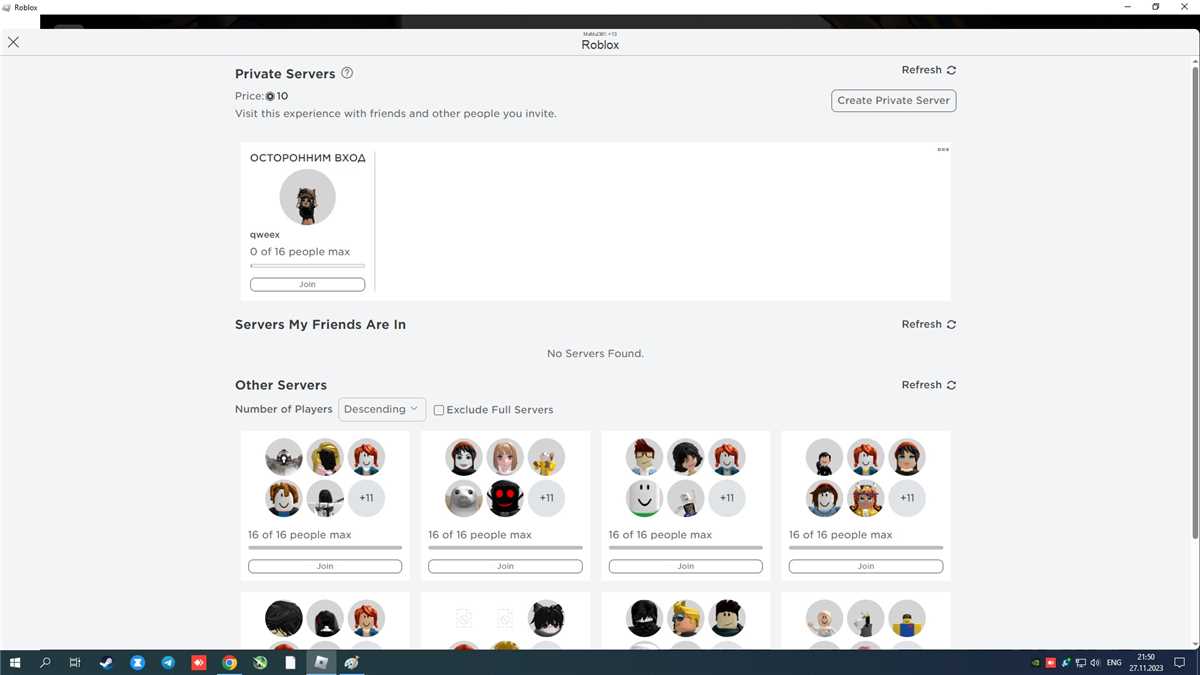This screenshot has height=675, width=1200.
Task: Join the ОСТОРОННИМ ВХОД private server
Action: coord(307,284)
